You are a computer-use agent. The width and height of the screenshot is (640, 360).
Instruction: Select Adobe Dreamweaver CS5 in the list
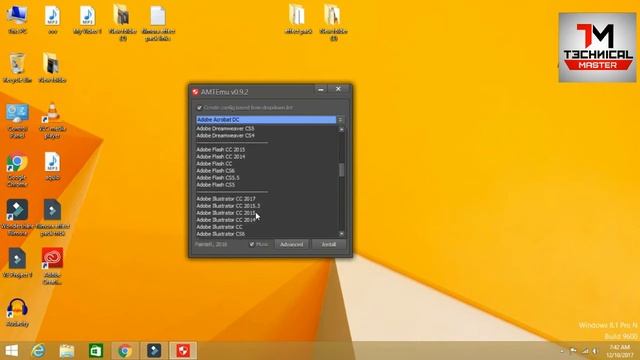(225, 129)
